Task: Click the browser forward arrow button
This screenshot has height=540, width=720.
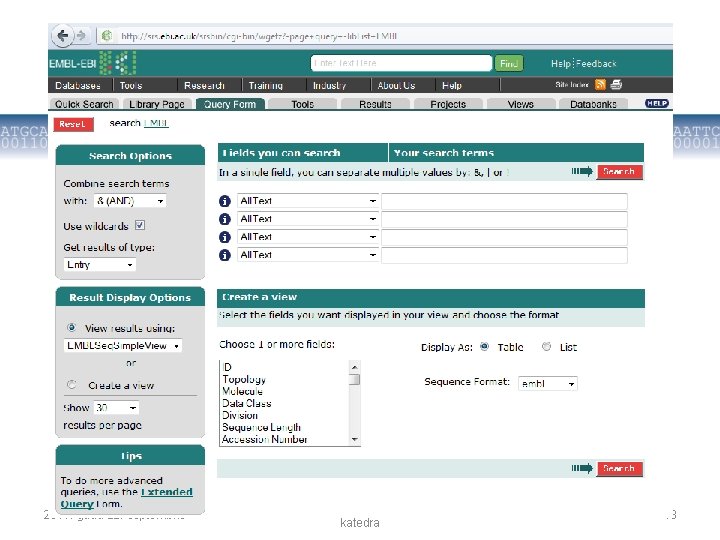Action: (81, 35)
